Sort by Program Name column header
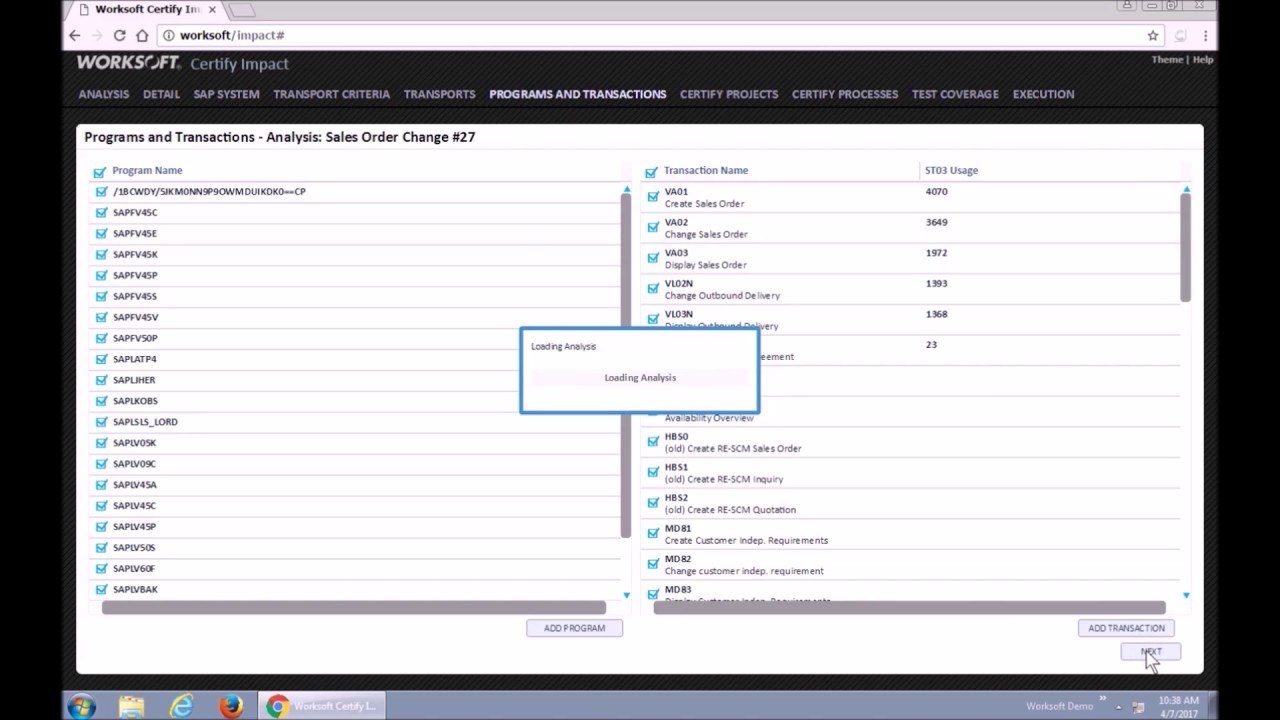 click(147, 171)
